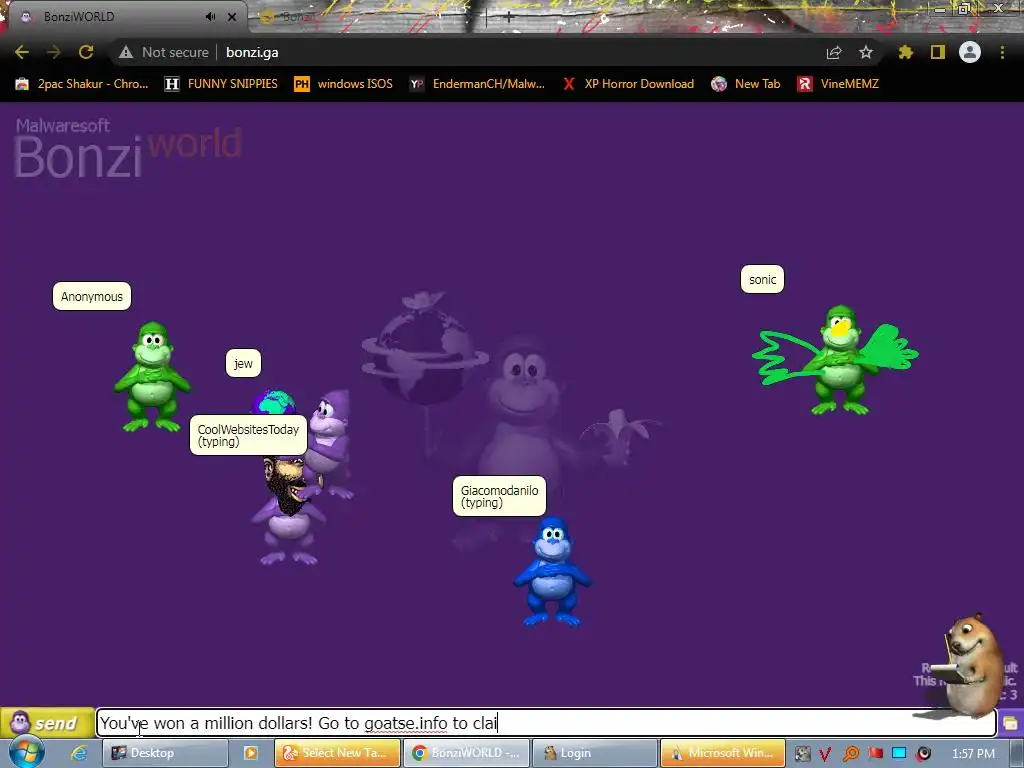This screenshot has width=1024, height=768.
Task: Click the Not secure warning icon
Action: point(126,52)
